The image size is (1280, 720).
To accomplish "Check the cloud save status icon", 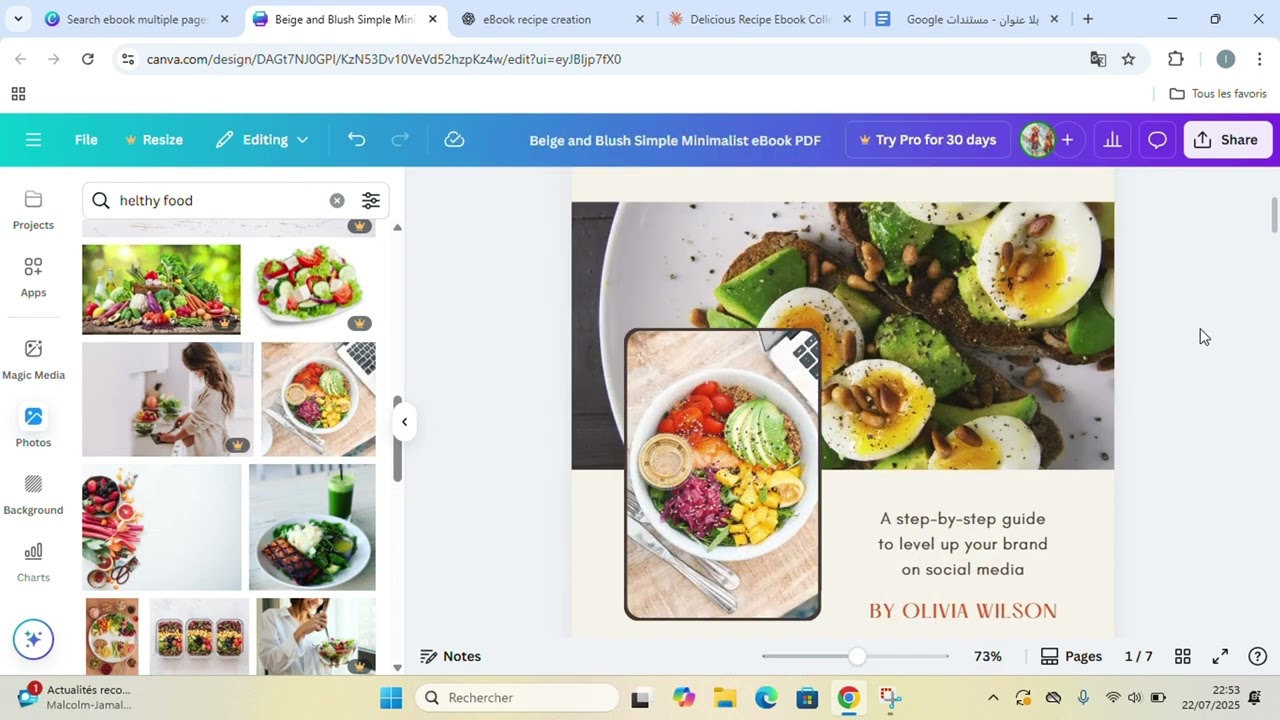I will [x=454, y=140].
